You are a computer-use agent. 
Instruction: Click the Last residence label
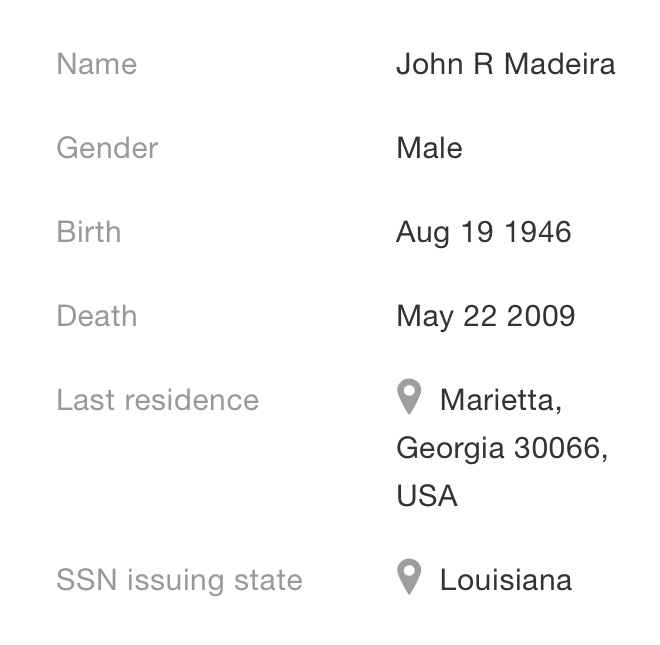(157, 400)
